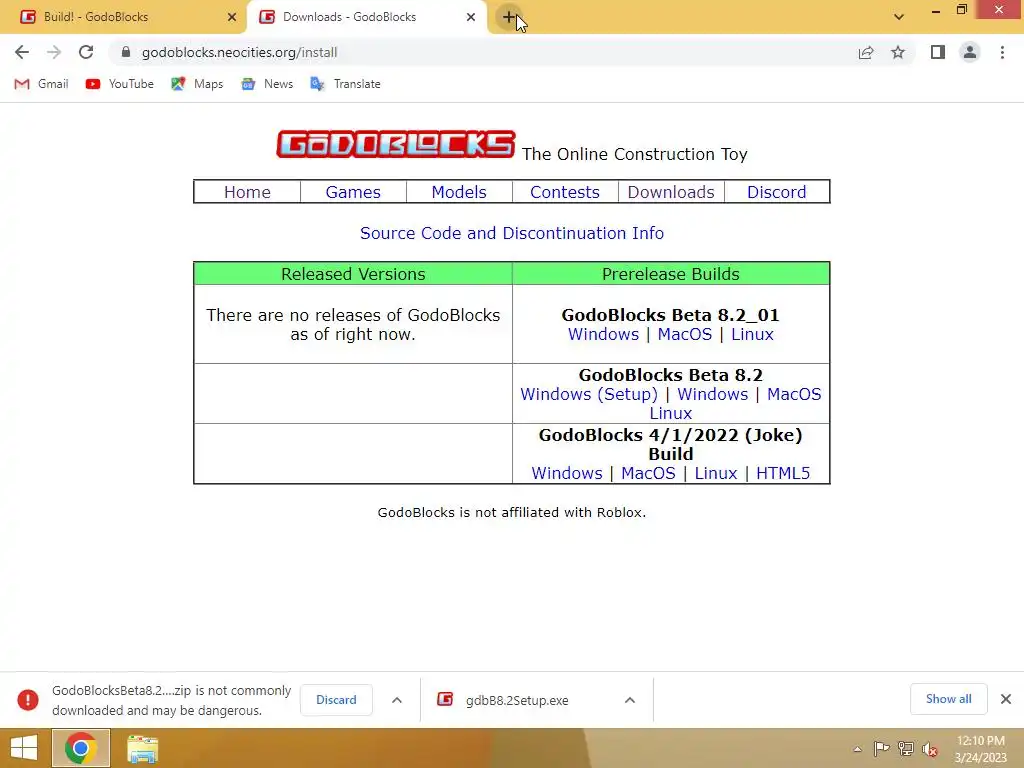The width and height of the screenshot is (1024, 768).
Task: Open Action Center flag icon
Action: pyautogui.click(x=881, y=749)
